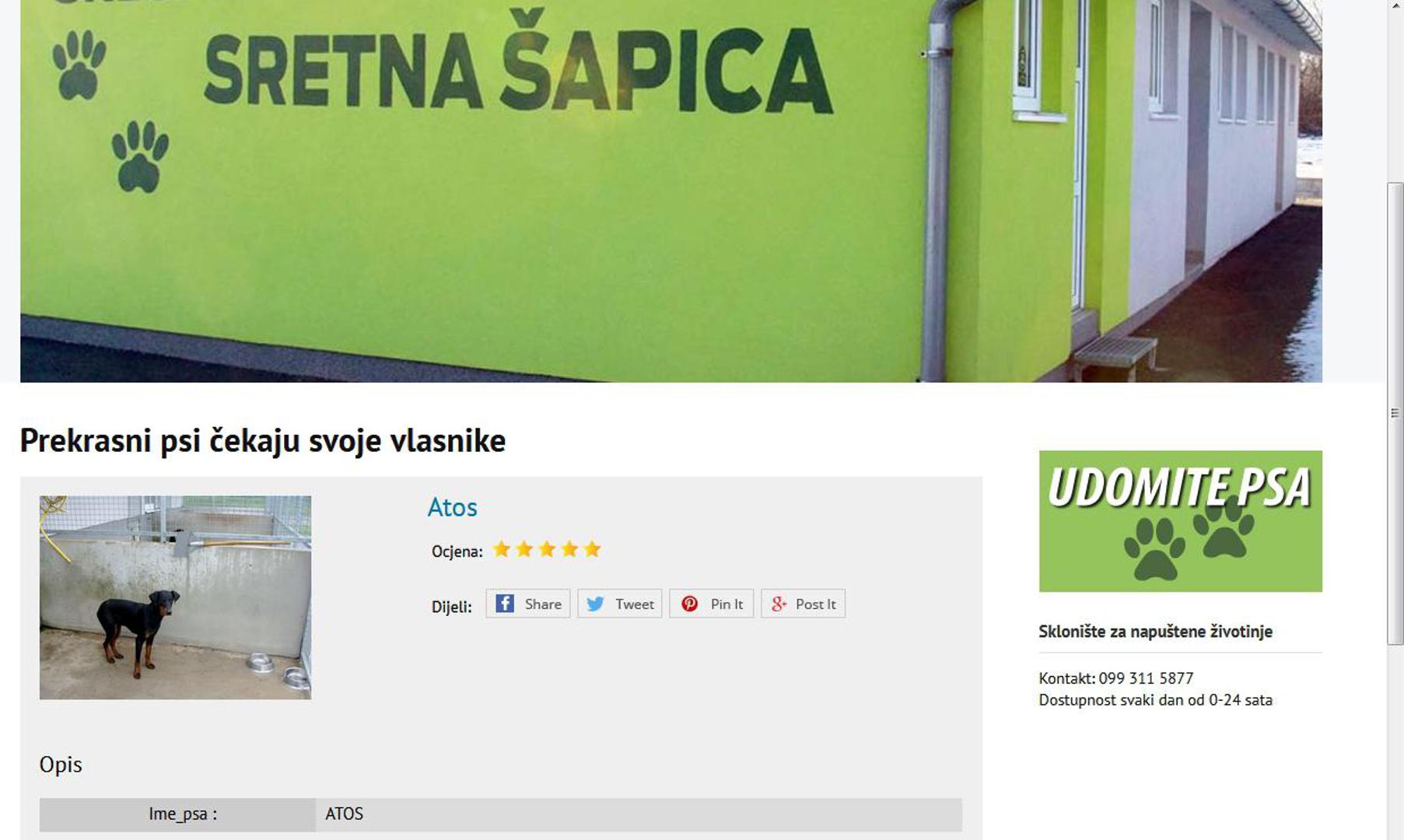The height and width of the screenshot is (840, 1404).
Task: Rate Atos with the first star
Action: pyautogui.click(x=502, y=550)
